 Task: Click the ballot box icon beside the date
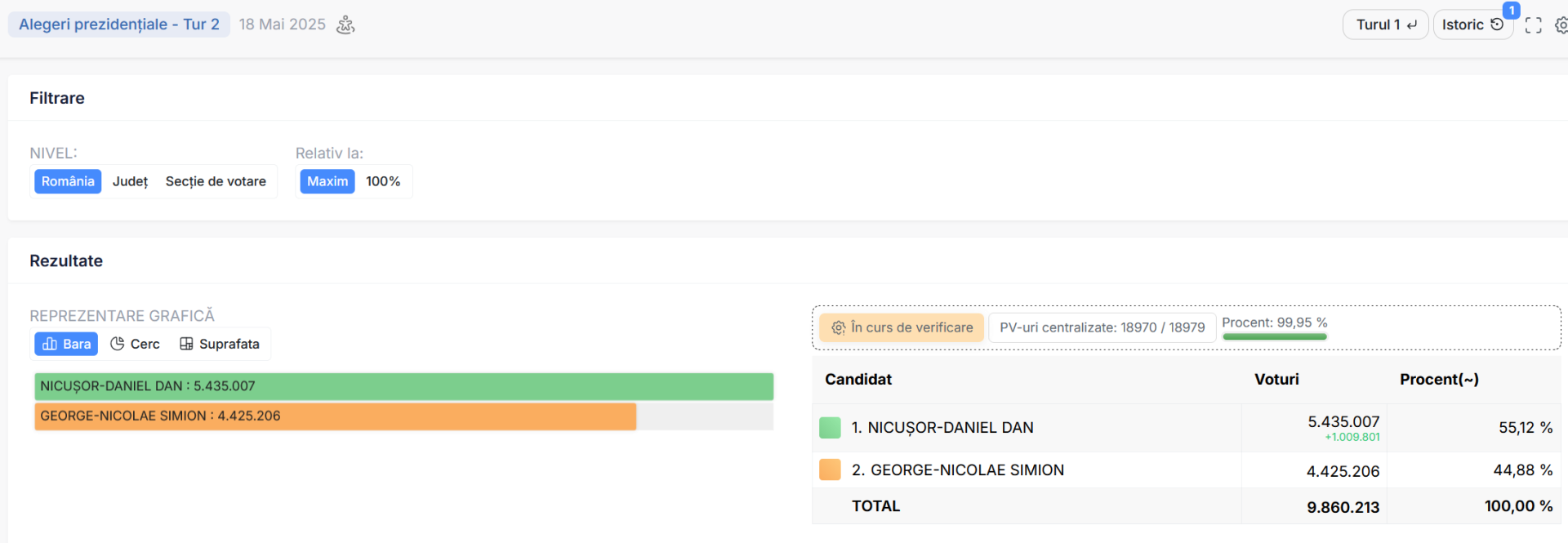(345, 24)
